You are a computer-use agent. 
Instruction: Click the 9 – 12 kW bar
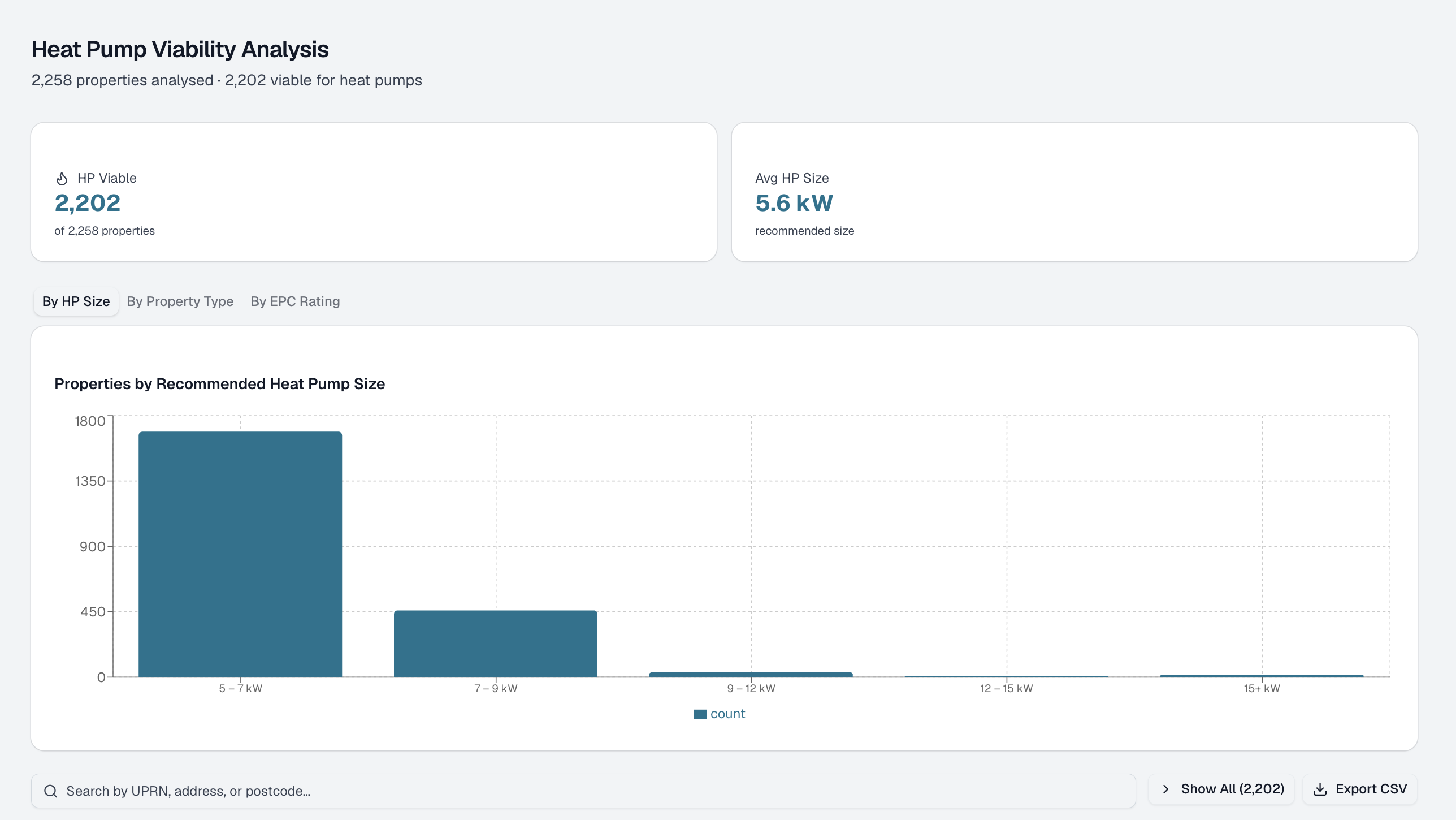[x=751, y=674]
